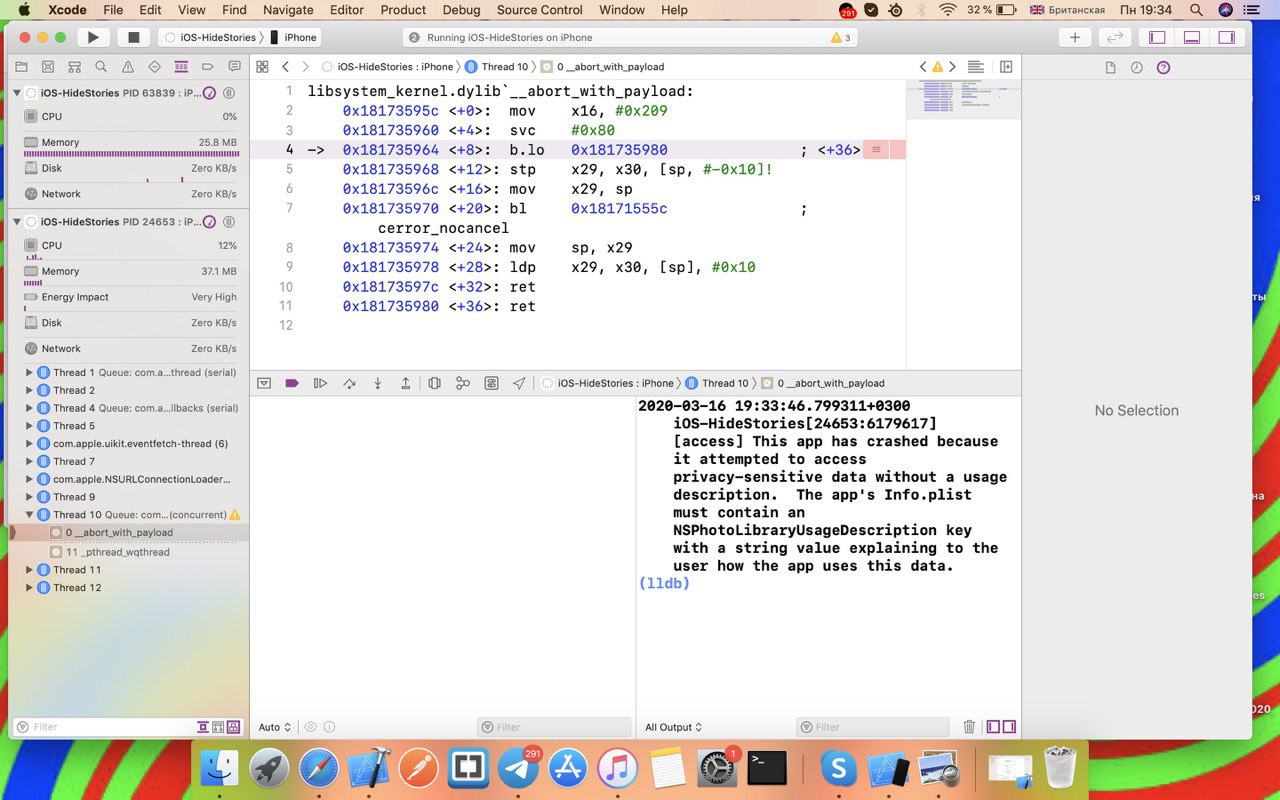Open the Report navigator
The width and height of the screenshot is (1280, 800).
click(234, 67)
